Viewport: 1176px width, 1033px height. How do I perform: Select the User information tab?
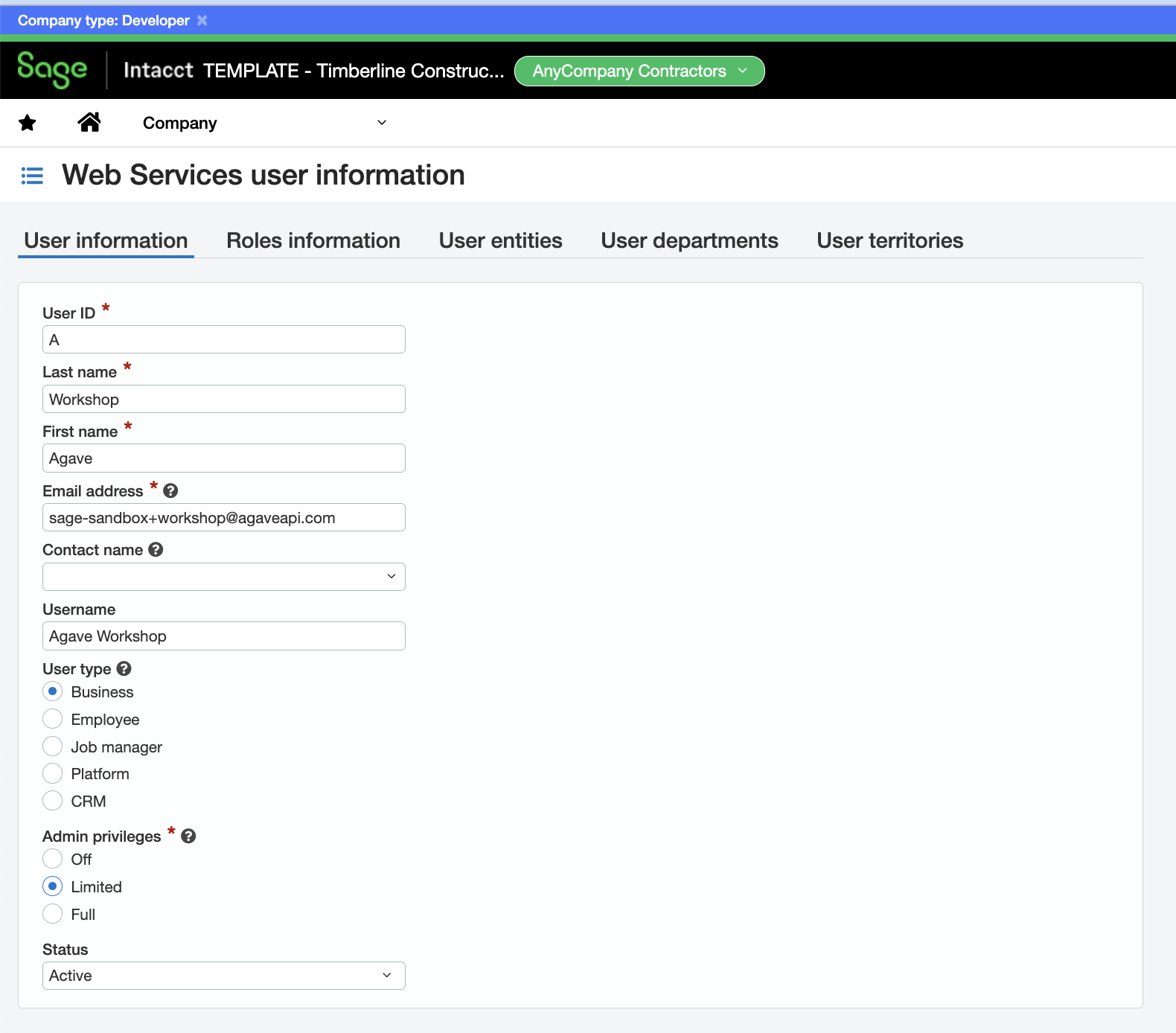[x=106, y=240]
